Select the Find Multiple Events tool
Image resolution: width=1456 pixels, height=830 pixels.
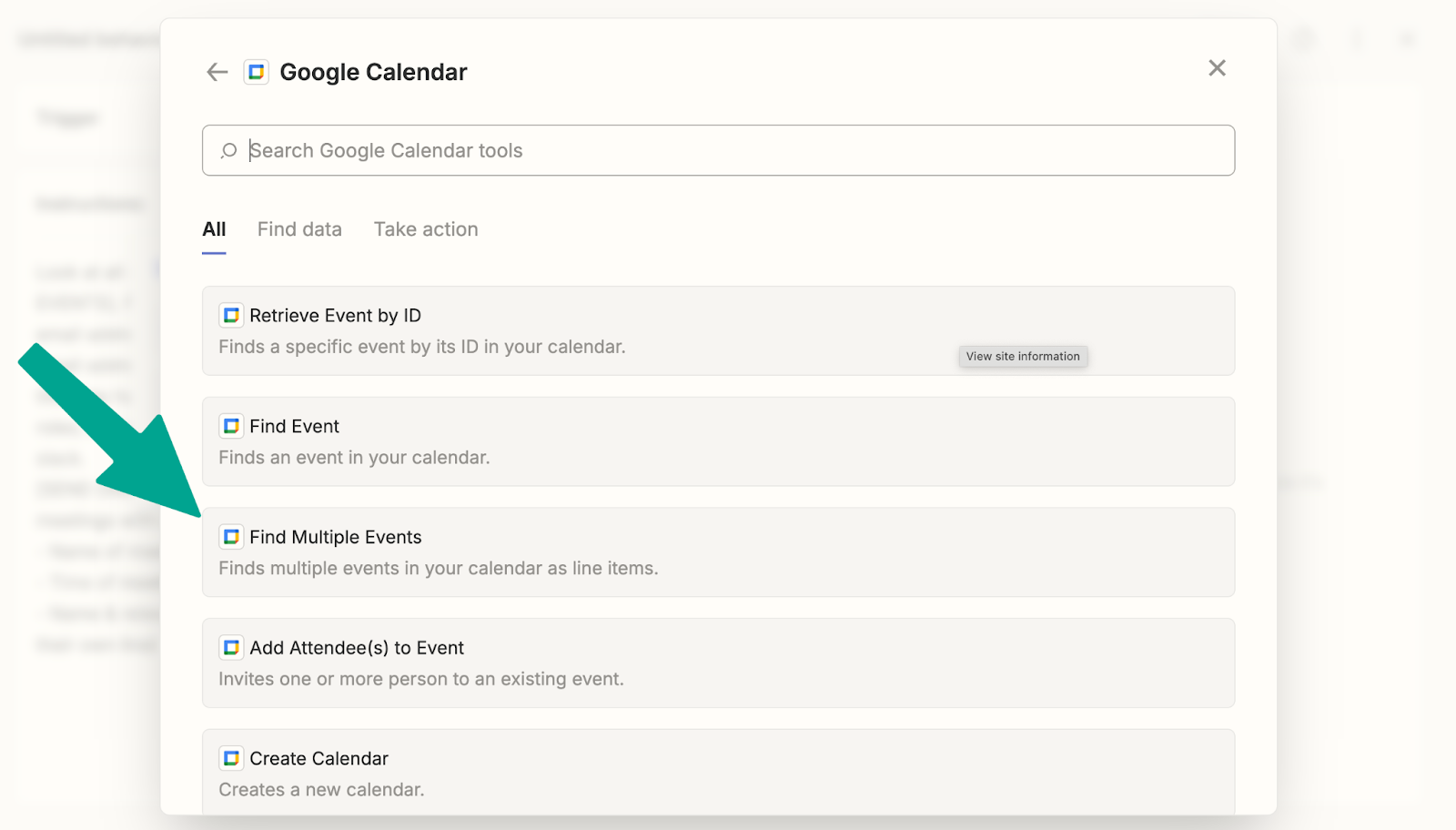click(x=718, y=552)
